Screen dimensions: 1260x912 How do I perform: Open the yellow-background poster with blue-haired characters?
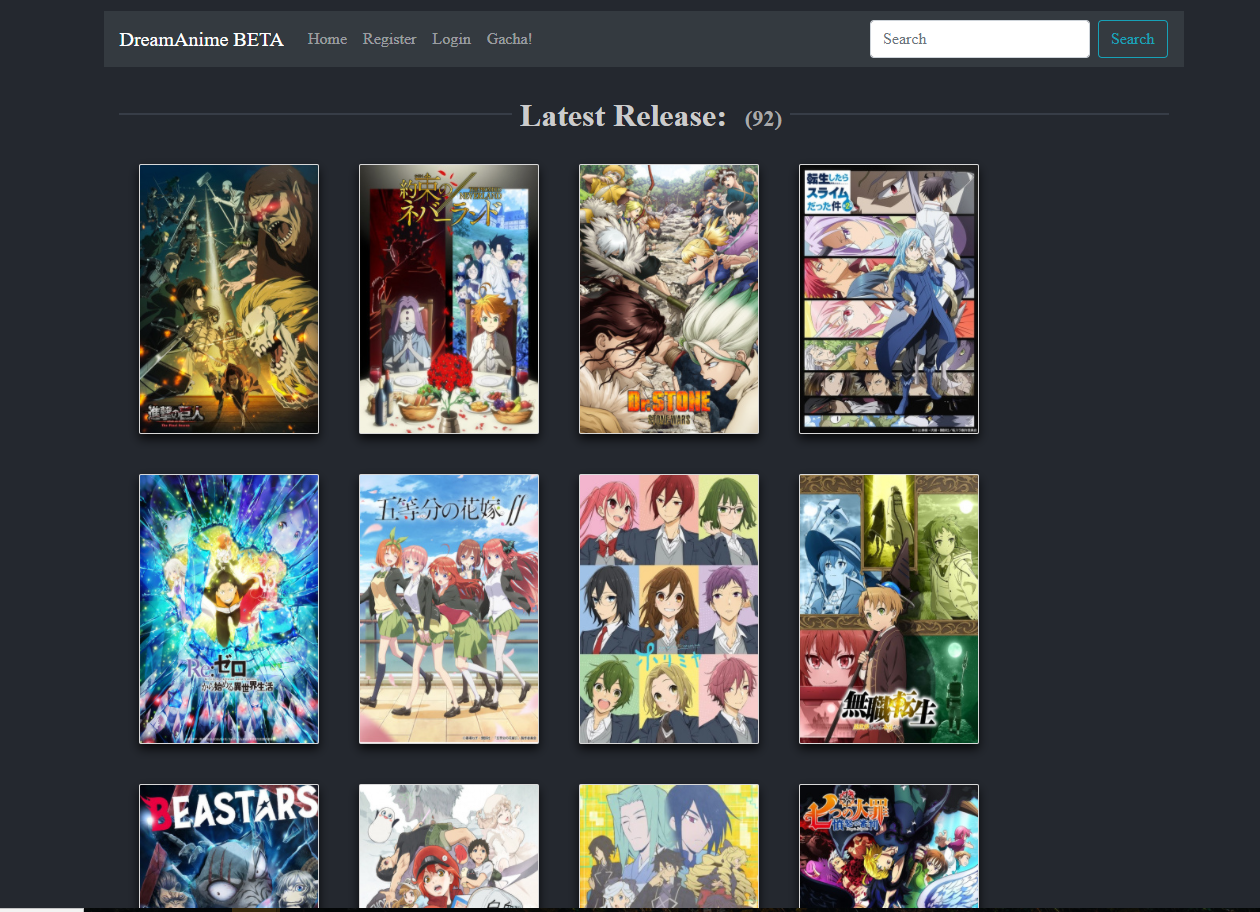click(669, 846)
